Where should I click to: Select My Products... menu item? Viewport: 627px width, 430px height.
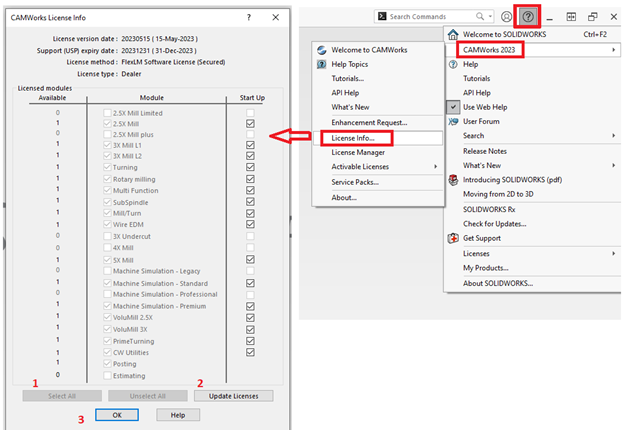click(x=532, y=268)
